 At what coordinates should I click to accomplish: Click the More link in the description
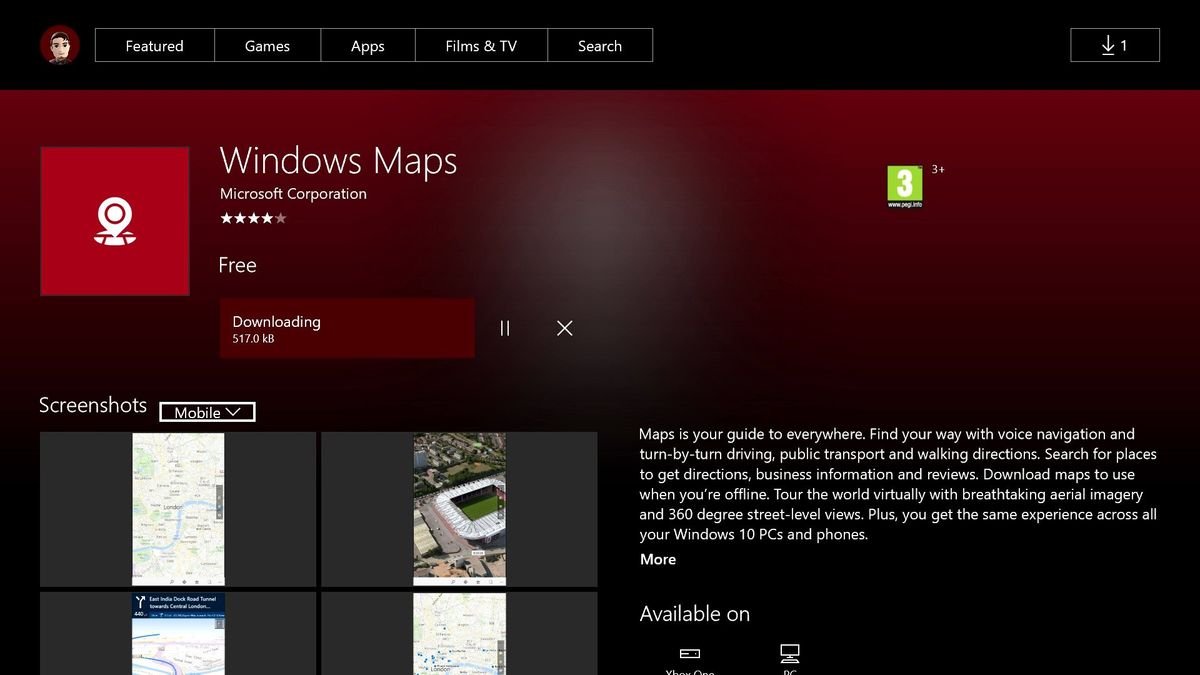pyautogui.click(x=657, y=559)
